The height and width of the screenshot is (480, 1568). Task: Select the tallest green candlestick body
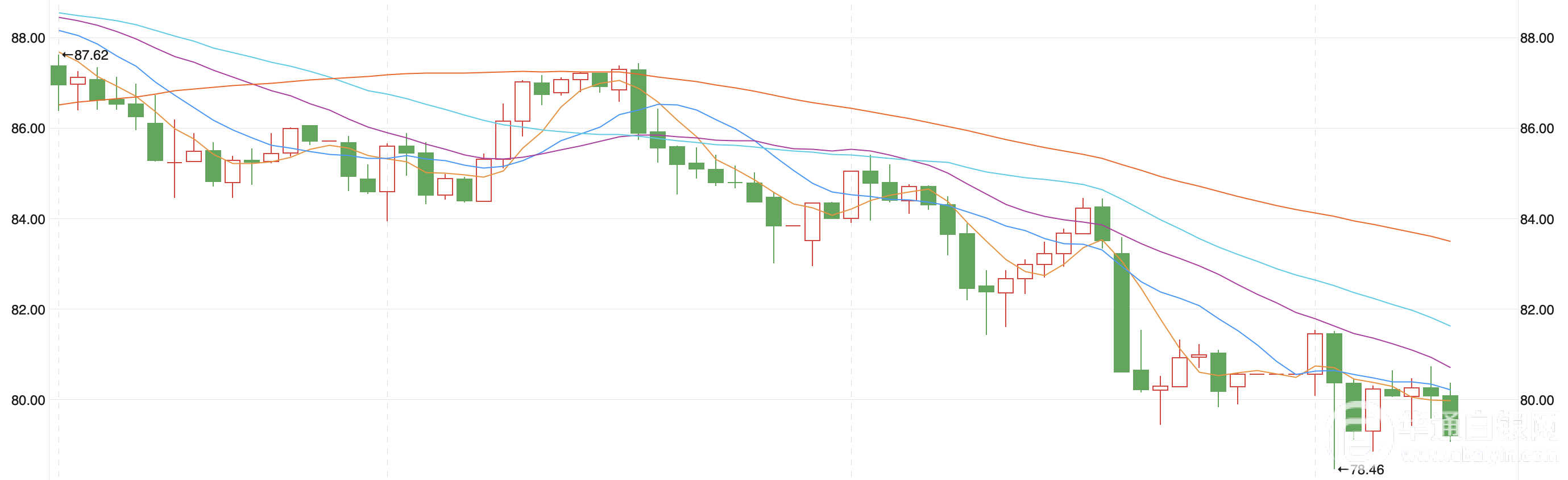[x=1121, y=312]
